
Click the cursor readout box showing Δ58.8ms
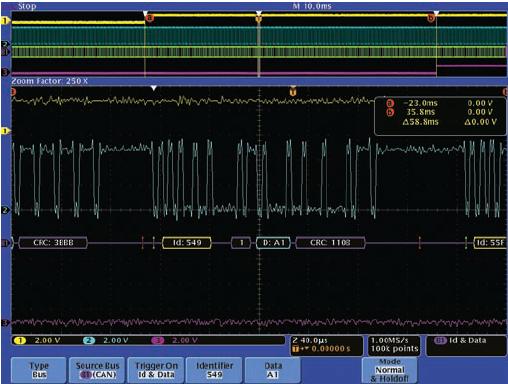click(440, 116)
